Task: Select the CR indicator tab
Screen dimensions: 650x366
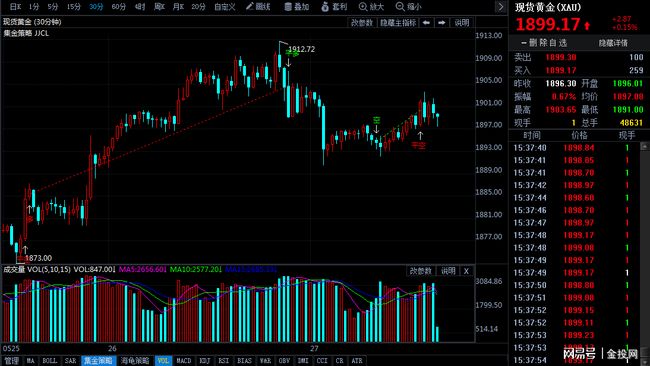Action: tap(340, 361)
